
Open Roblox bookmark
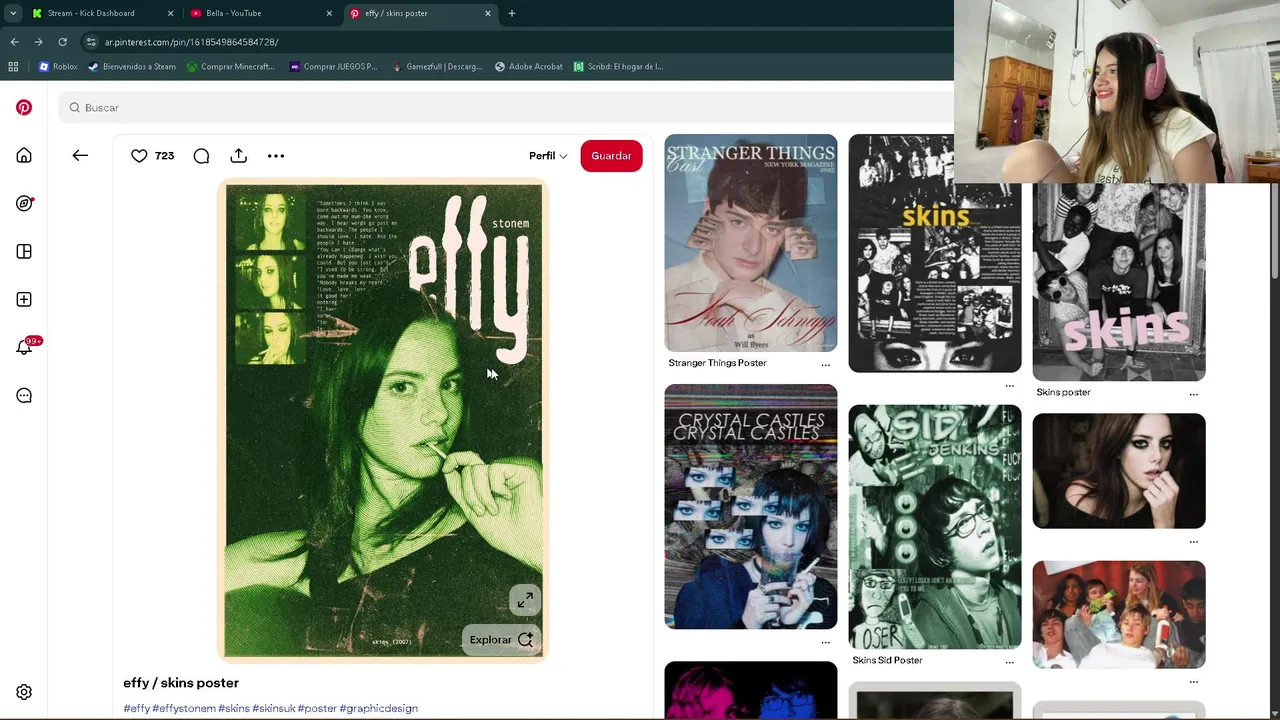coord(58,67)
